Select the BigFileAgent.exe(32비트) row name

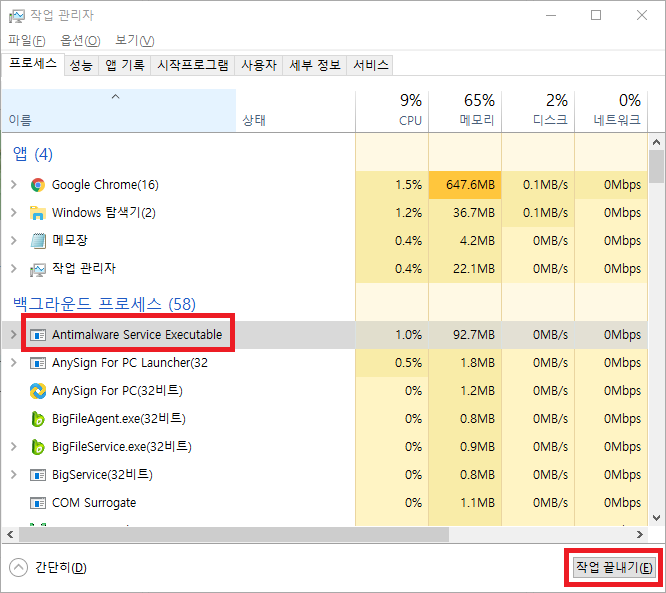[x=119, y=419]
